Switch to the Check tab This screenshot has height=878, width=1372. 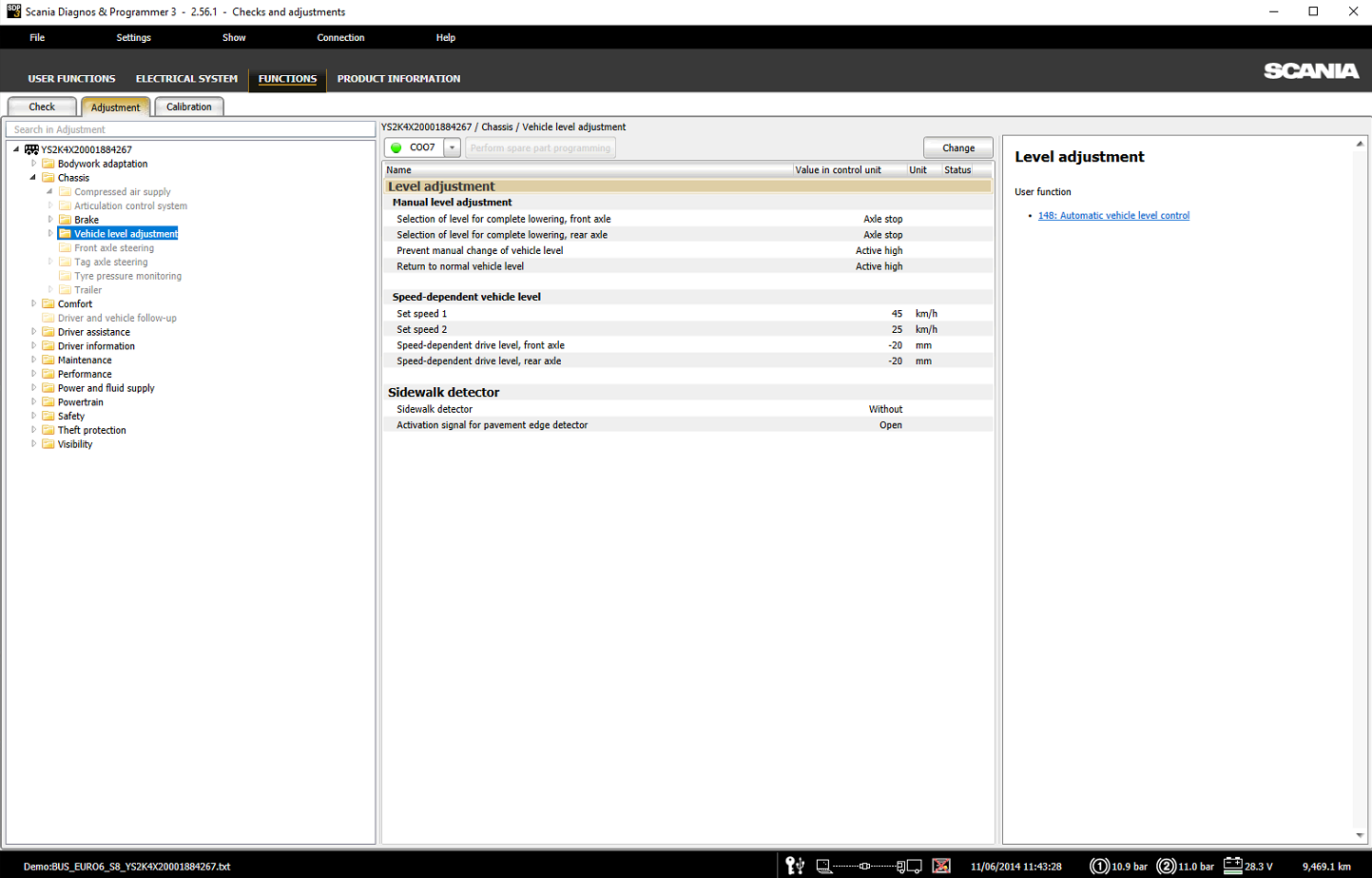point(42,107)
